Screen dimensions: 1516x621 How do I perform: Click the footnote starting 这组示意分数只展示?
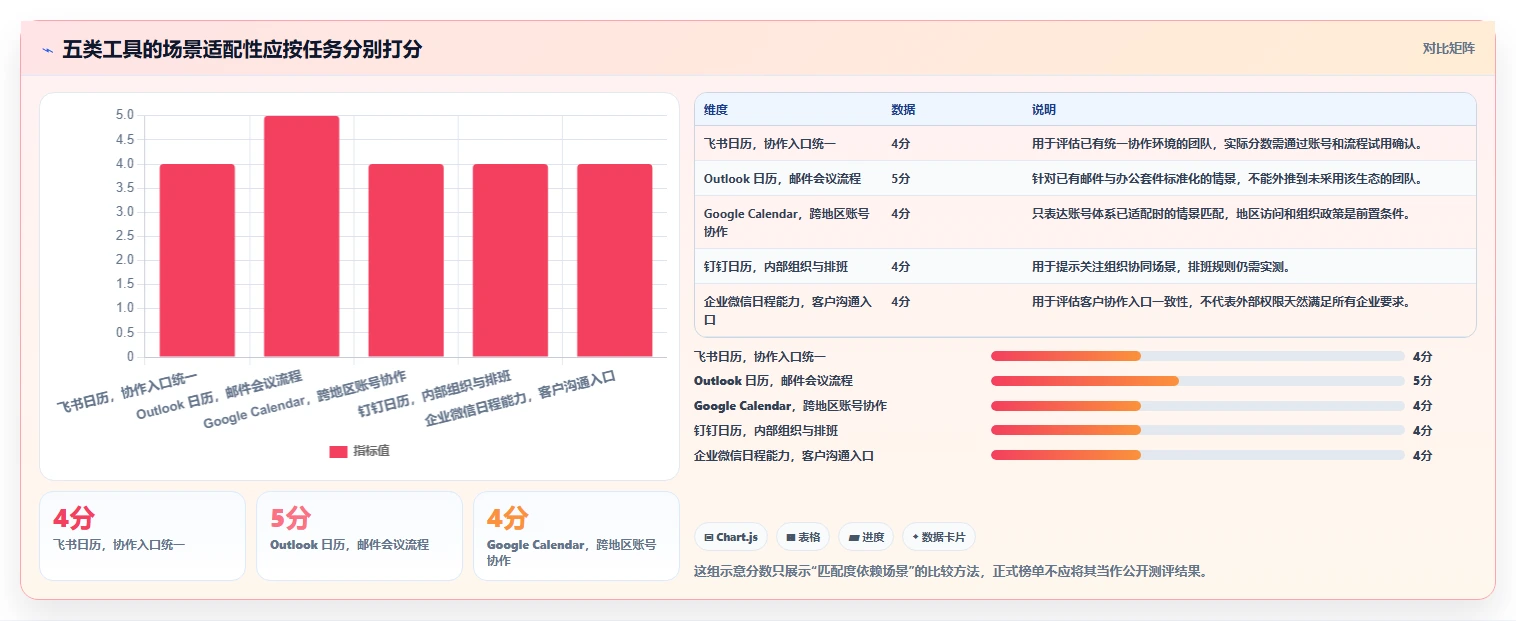[951, 572]
